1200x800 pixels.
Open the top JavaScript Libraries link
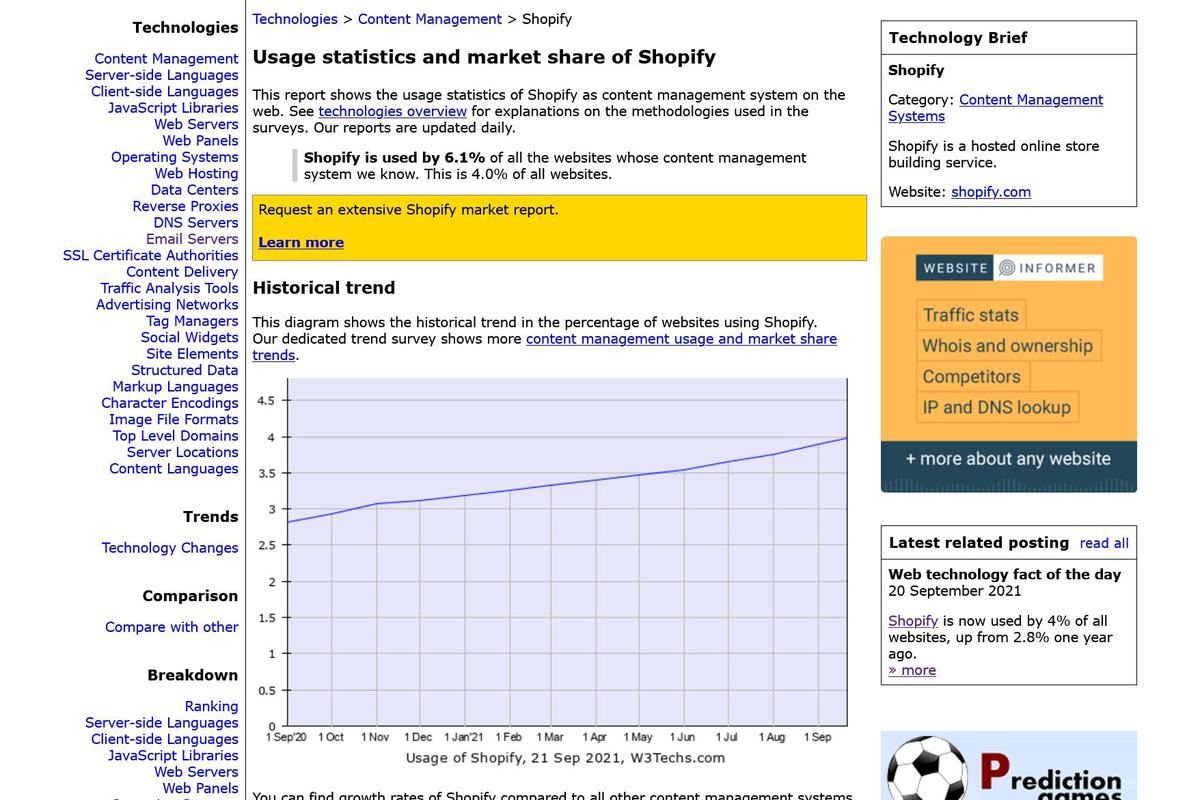[173, 108]
